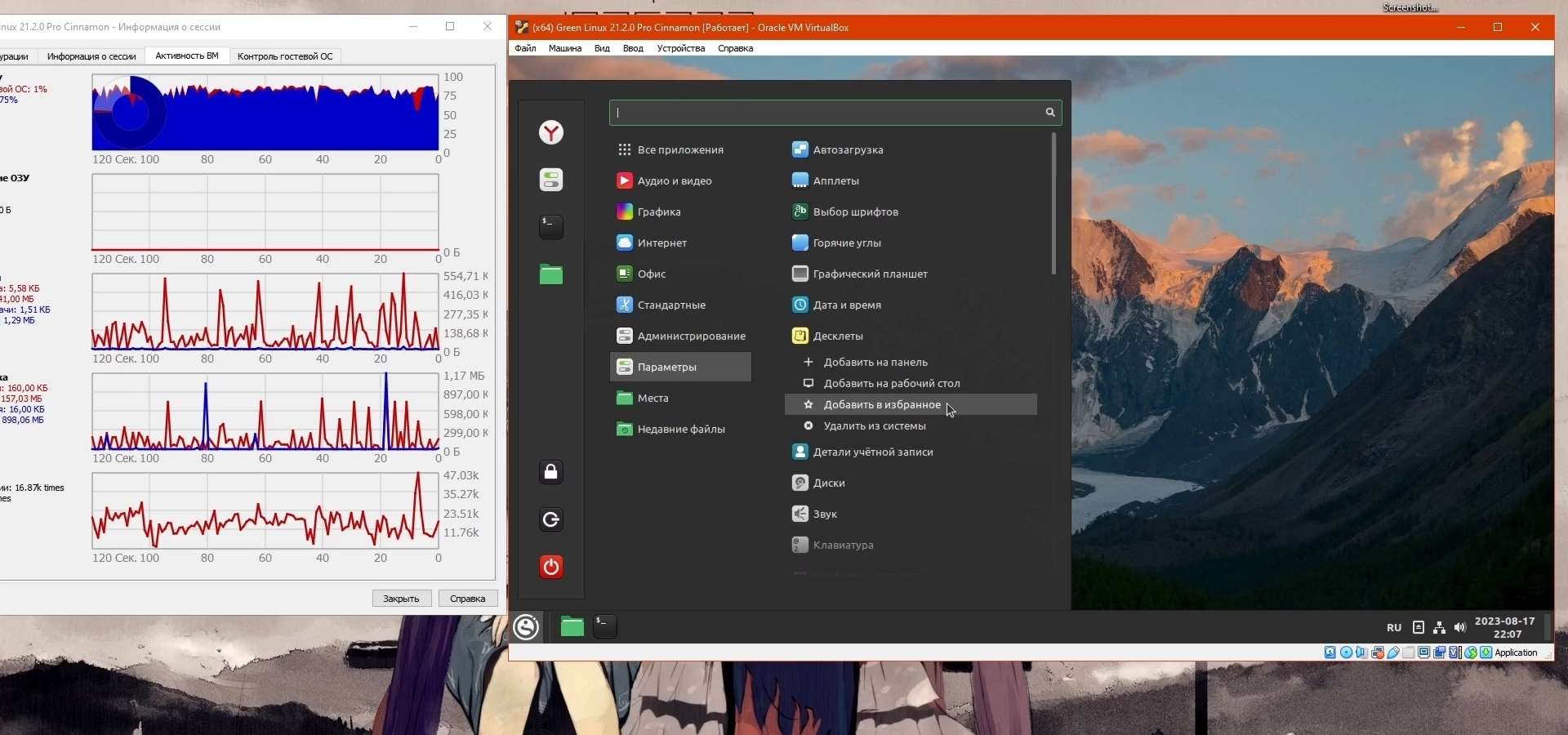Click the CPU virtualization indicator in VirtualBox status bar

[1455, 653]
